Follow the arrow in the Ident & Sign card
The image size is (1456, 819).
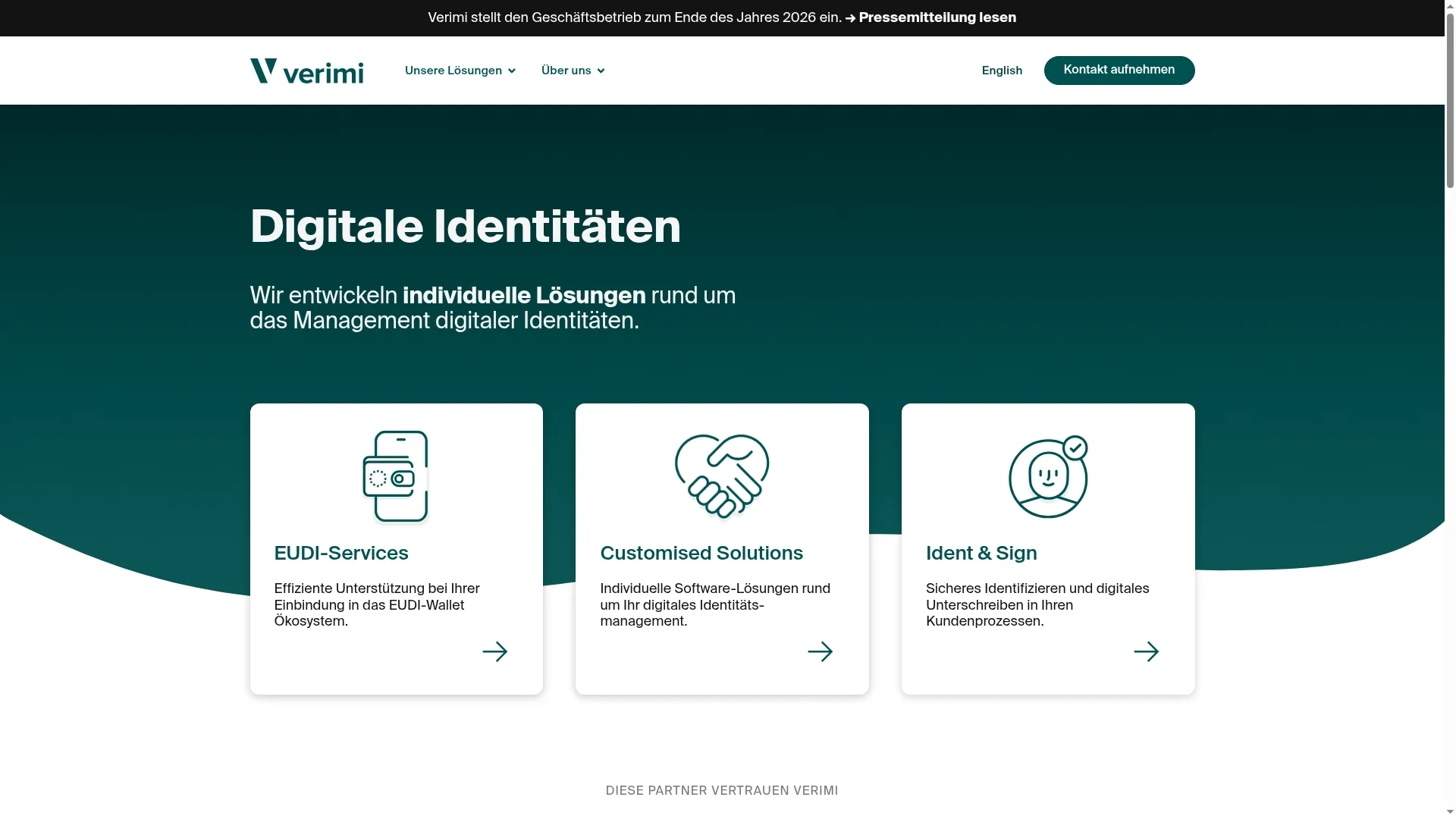(1147, 651)
